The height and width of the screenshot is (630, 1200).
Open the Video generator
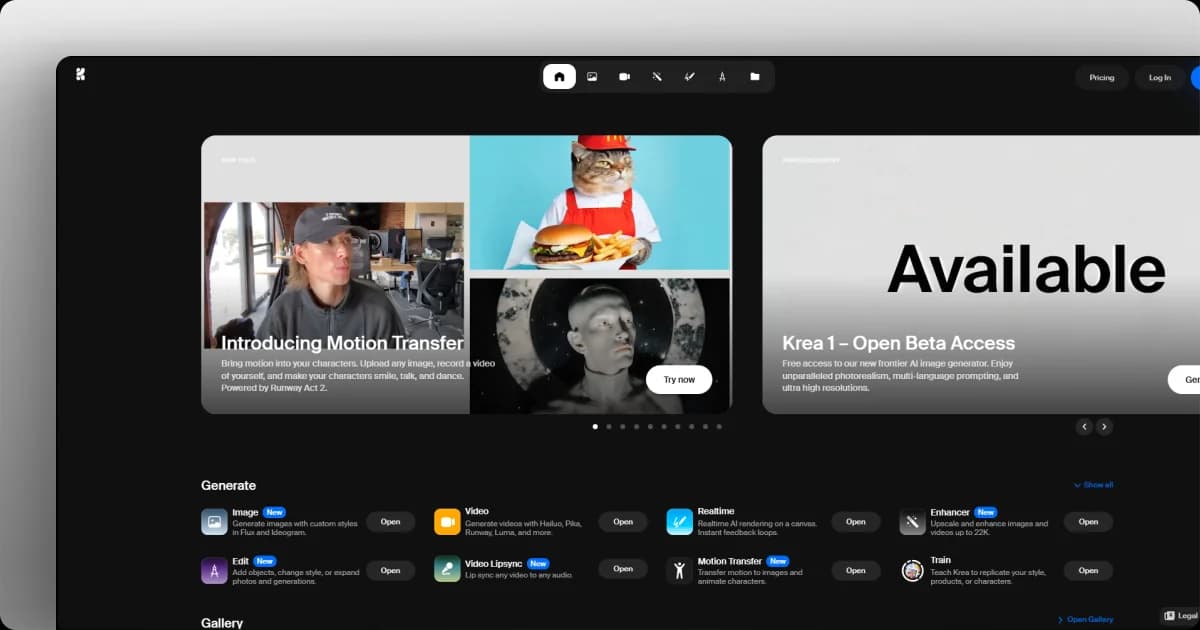point(623,522)
